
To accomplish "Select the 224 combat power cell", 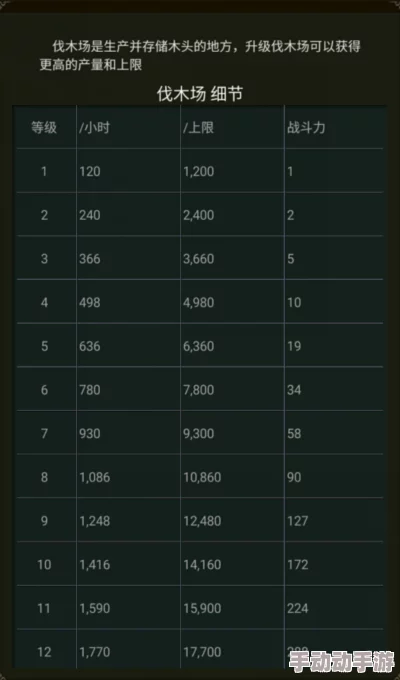I will point(297,608).
